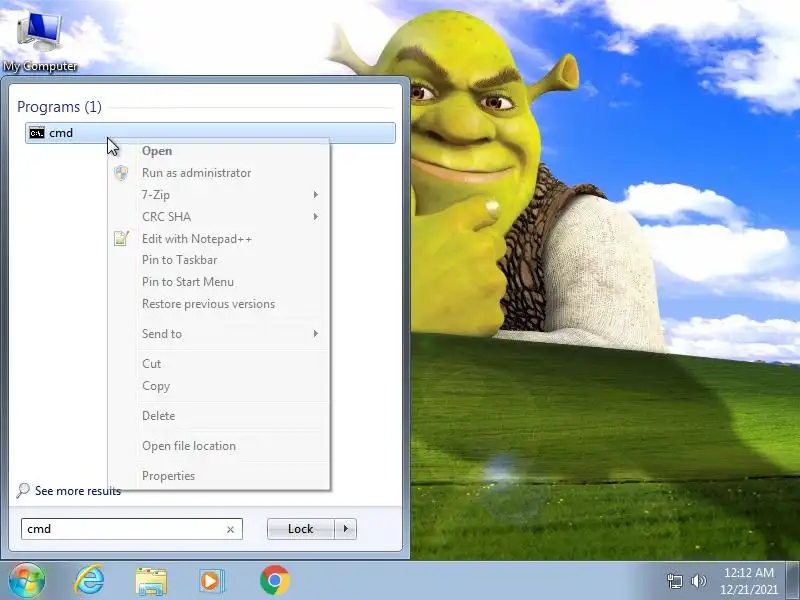The width and height of the screenshot is (800, 600).
Task: Click the Lock button
Action: [301, 529]
